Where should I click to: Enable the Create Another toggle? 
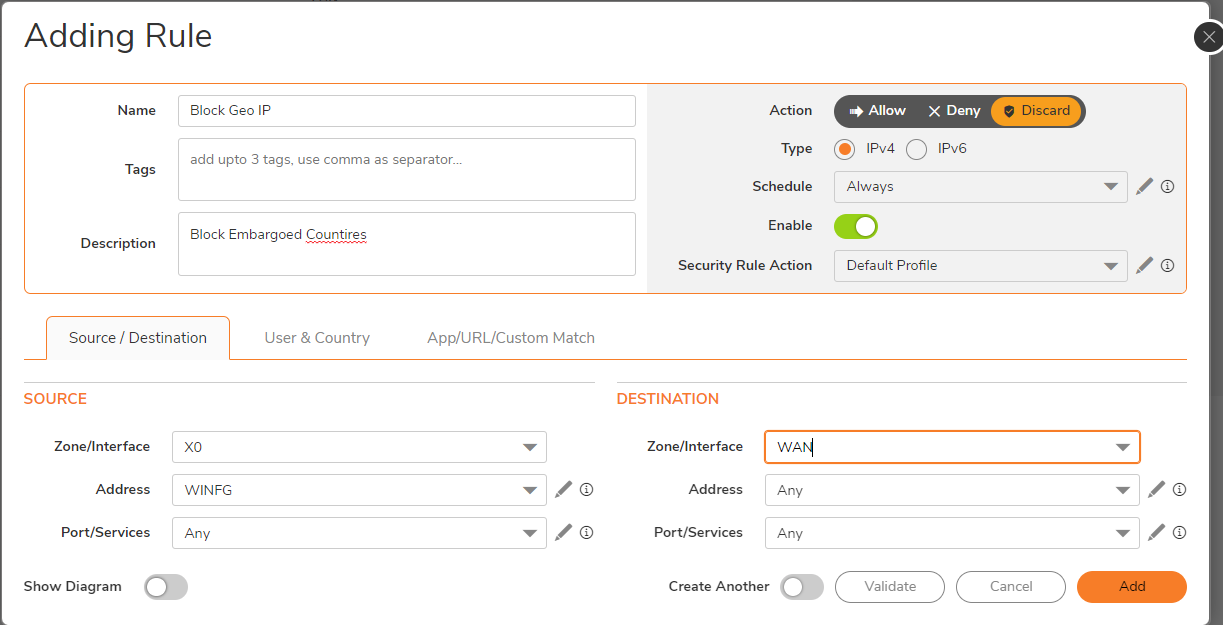pyautogui.click(x=801, y=587)
